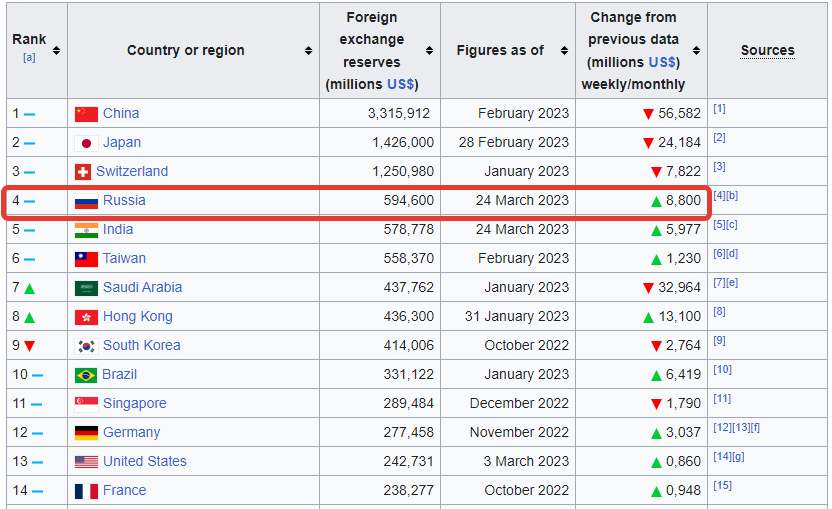Click red down arrow beside rank 9

[30, 346]
